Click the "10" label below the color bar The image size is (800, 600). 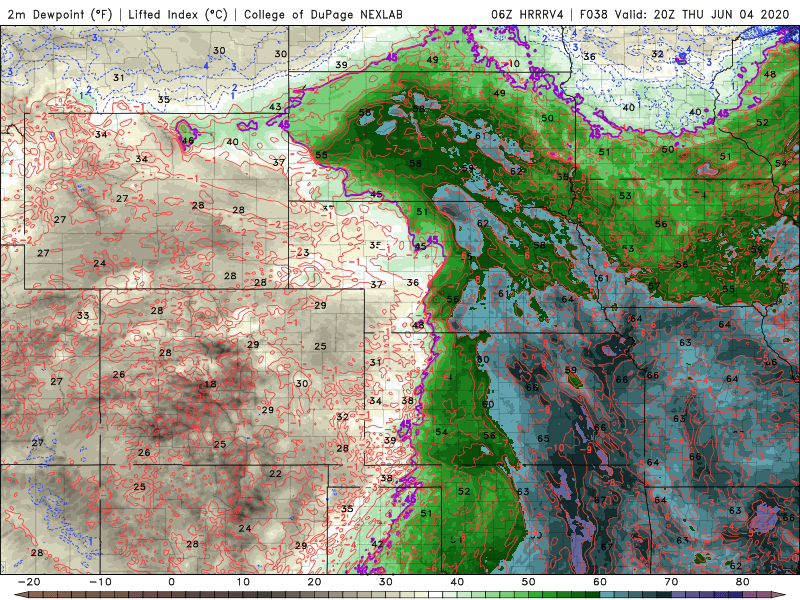[x=243, y=582]
